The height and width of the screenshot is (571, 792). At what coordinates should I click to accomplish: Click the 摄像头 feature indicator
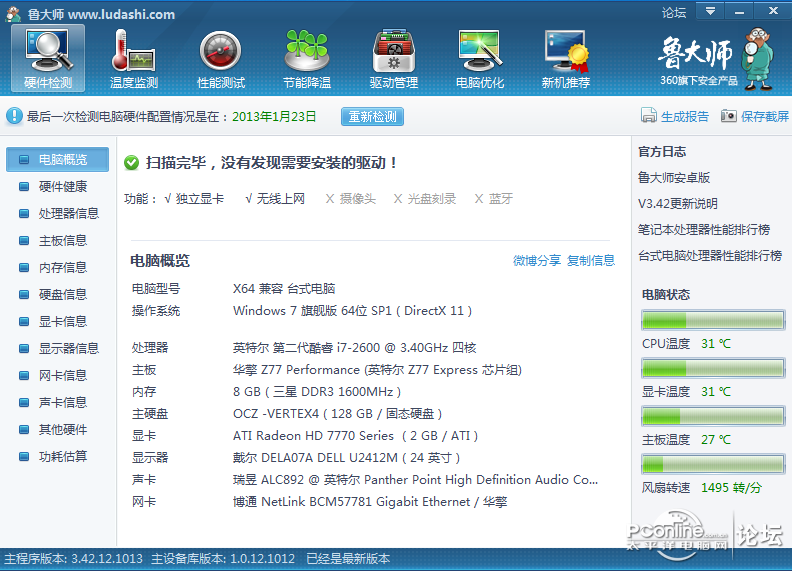[351, 199]
